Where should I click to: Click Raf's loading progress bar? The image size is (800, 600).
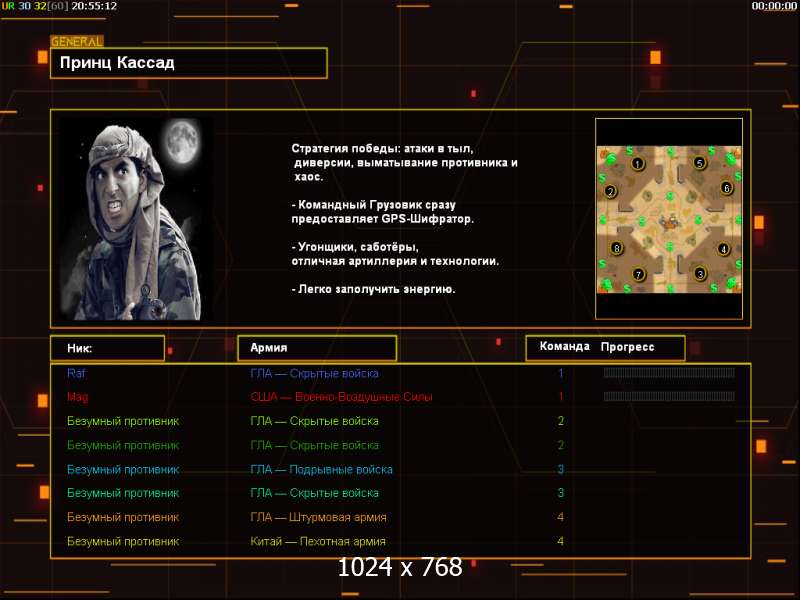[x=669, y=373]
